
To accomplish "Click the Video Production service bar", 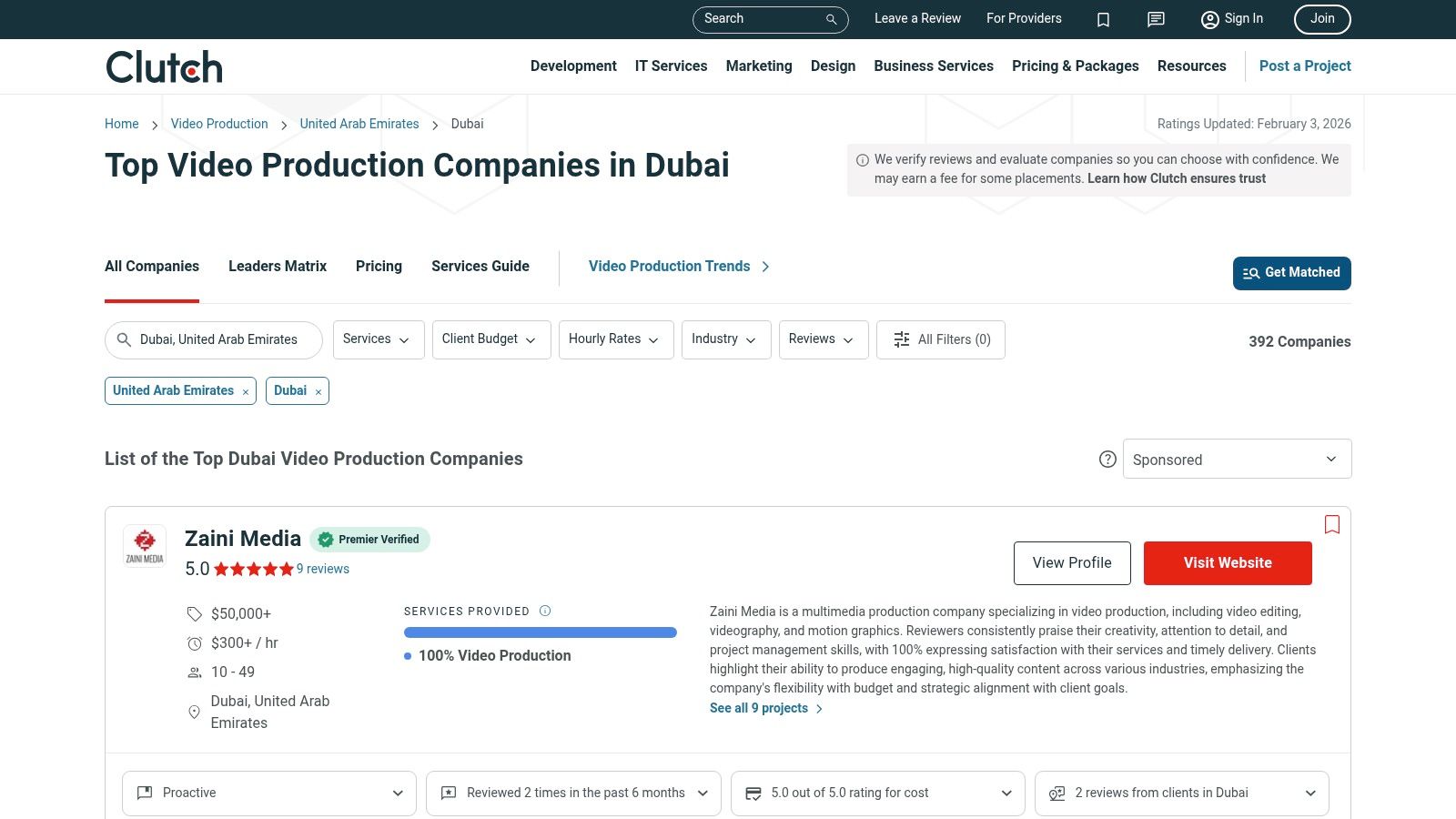I will coord(540,632).
